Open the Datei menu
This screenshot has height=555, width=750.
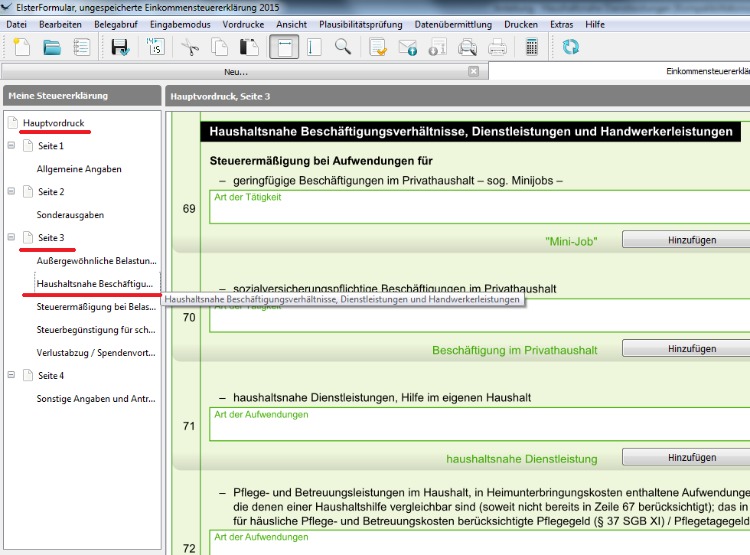click(16, 24)
